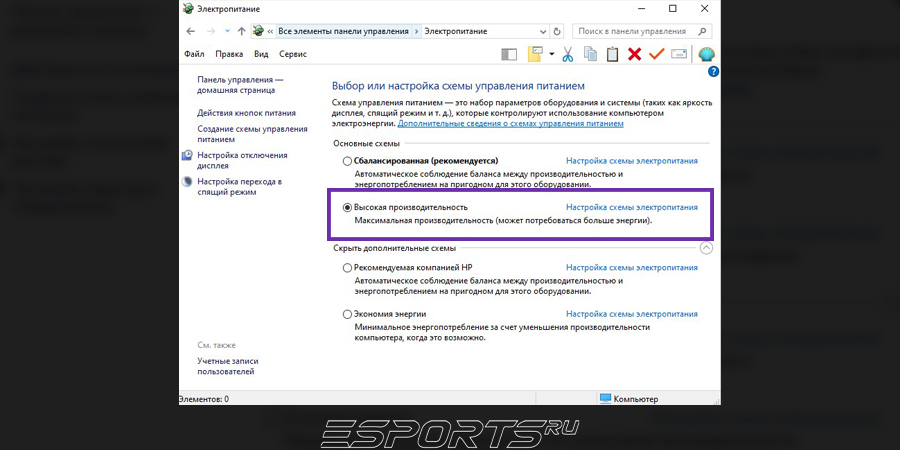Click the Cut scissors icon

point(567,55)
